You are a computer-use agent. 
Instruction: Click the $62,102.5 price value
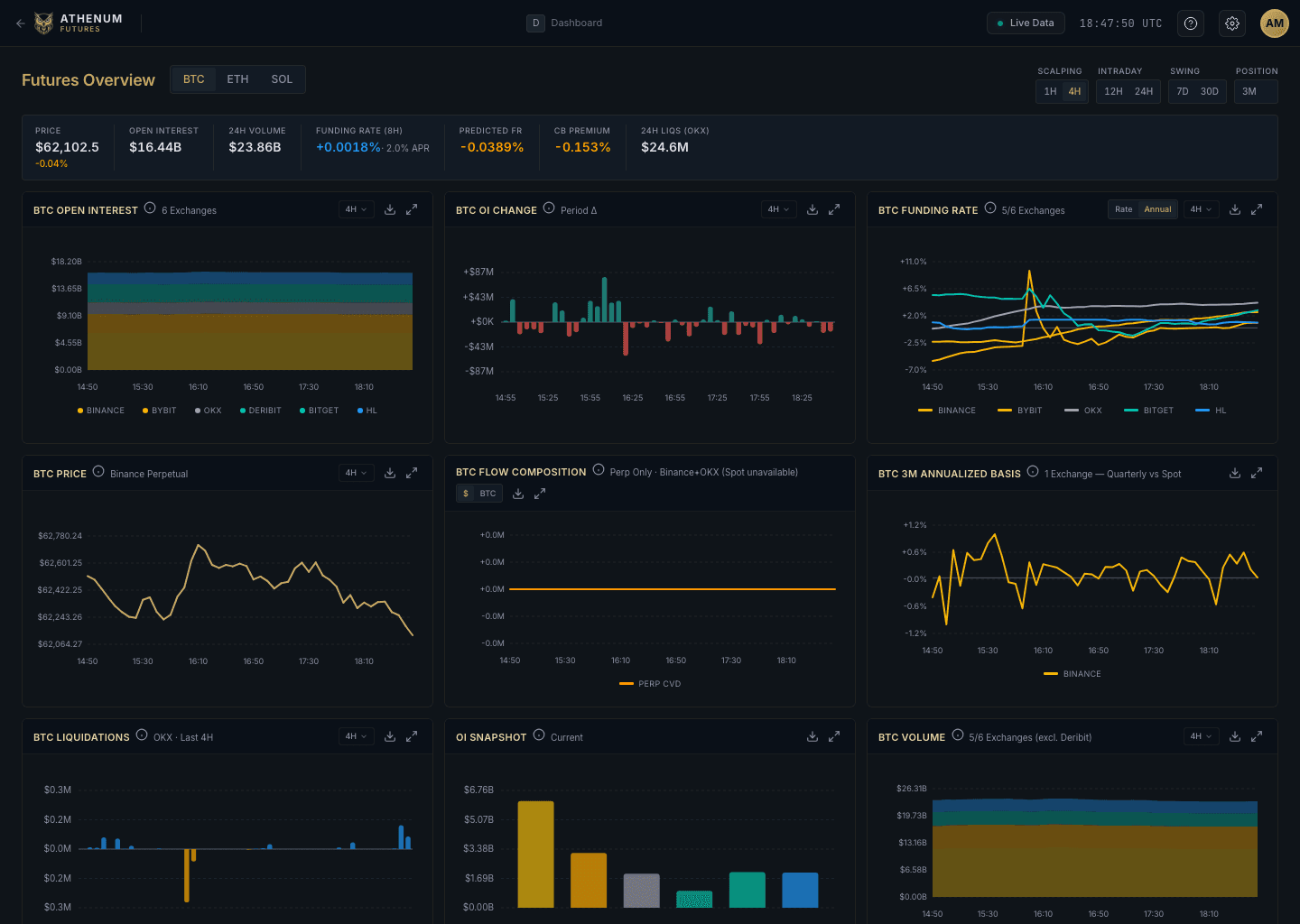tap(67, 147)
